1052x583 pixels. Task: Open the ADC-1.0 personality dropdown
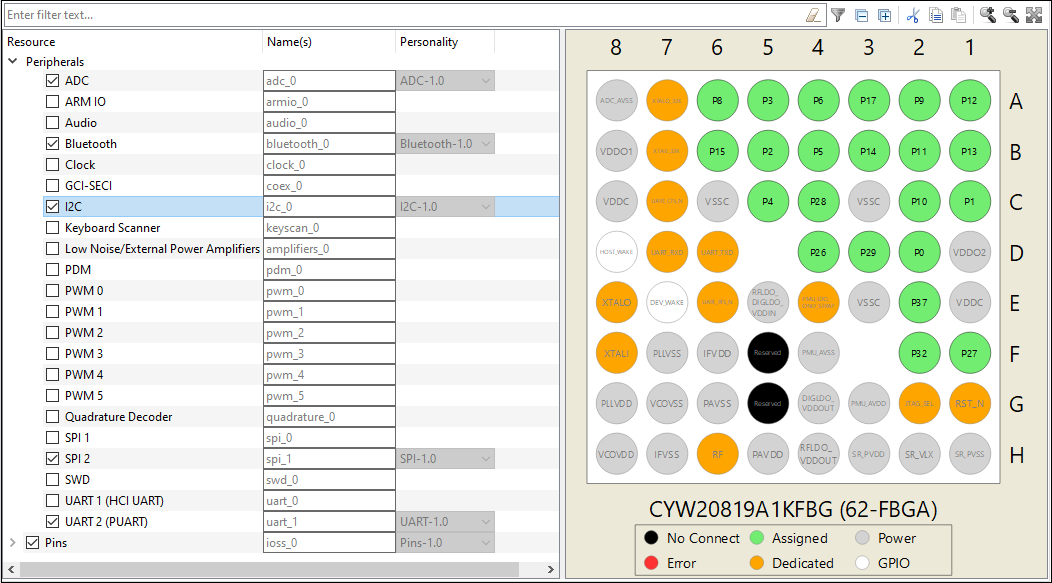[445, 81]
